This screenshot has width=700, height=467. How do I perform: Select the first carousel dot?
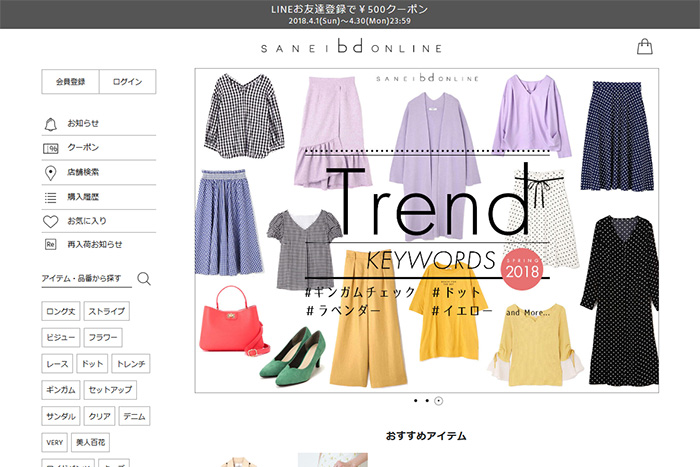[x=416, y=400]
